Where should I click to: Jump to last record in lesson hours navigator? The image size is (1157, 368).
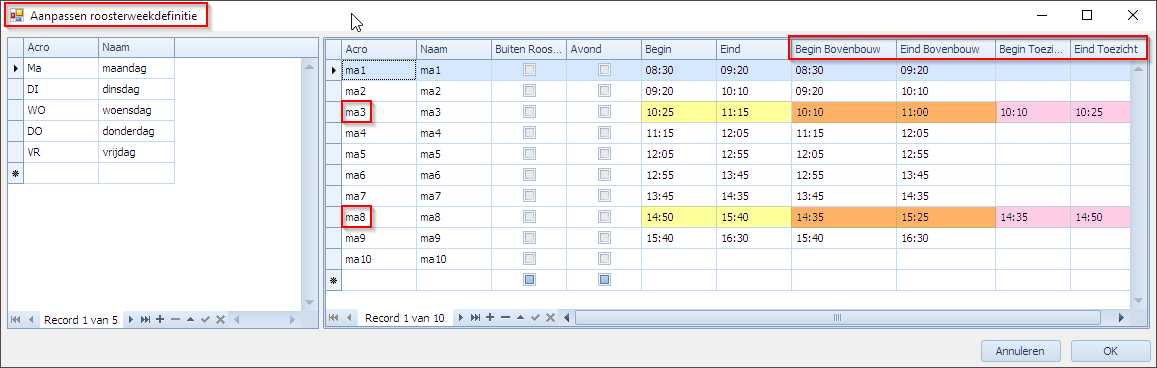tap(475, 318)
